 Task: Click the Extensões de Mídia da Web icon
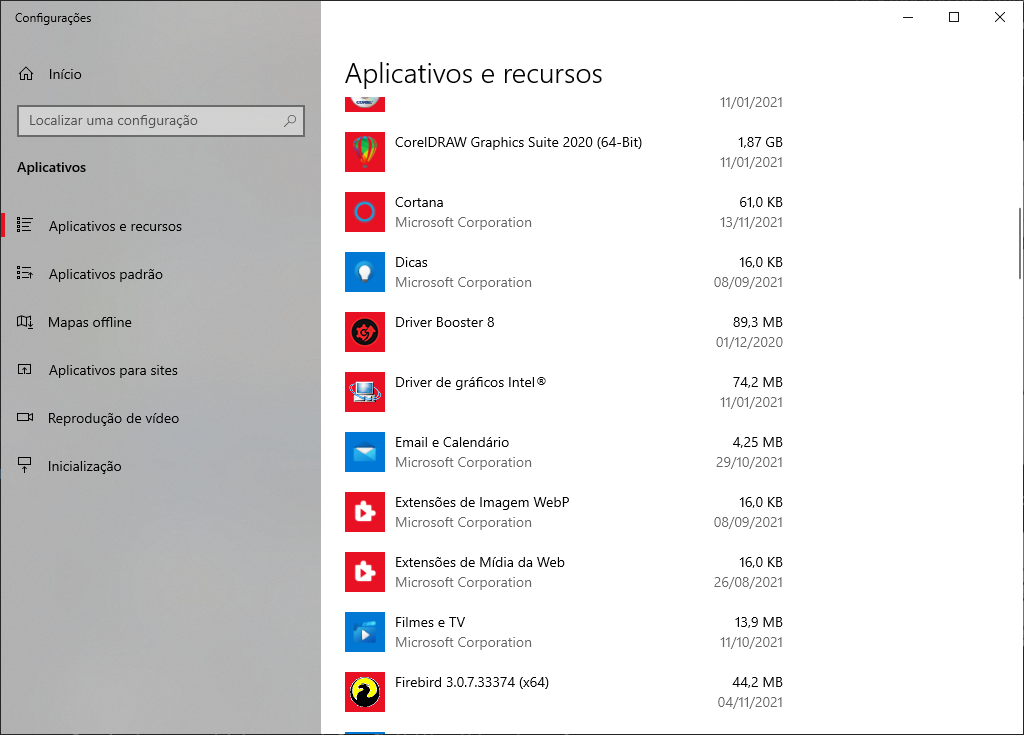(x=364, y=572)
